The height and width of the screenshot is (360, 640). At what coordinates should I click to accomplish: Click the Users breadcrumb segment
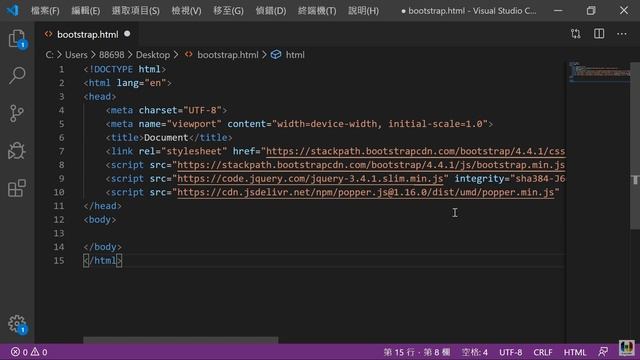click(x=76, y=55)
